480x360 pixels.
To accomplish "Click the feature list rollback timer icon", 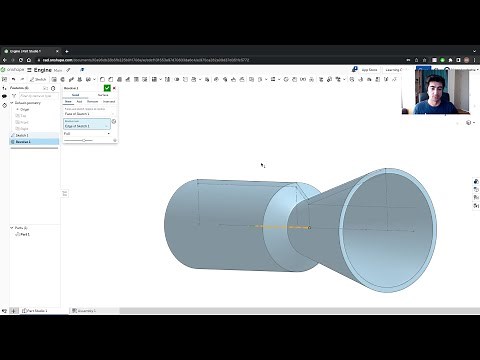I will (x=53, y=88).
